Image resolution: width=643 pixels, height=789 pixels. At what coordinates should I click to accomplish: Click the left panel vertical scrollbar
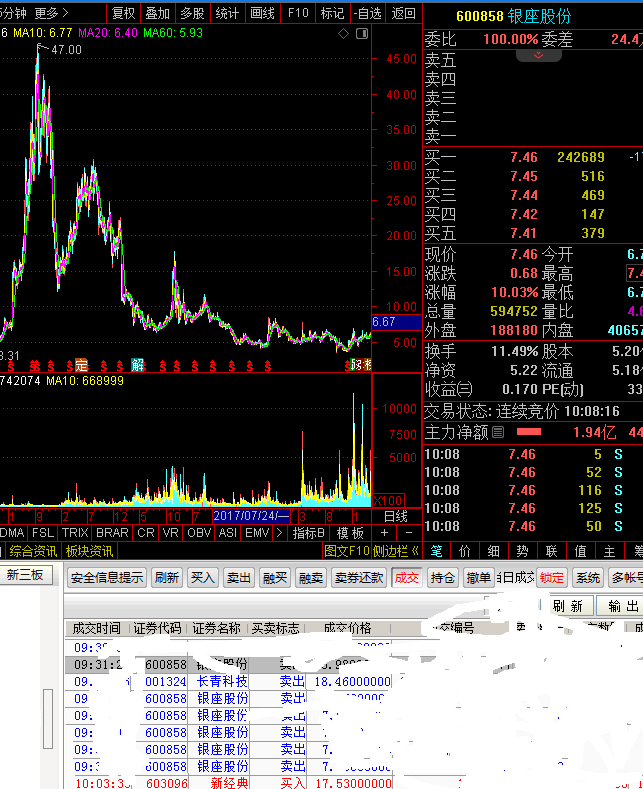click(x=48, y=719)
